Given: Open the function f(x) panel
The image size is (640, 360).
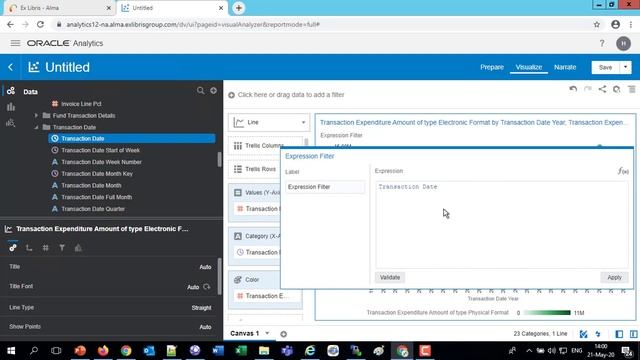Looking at the screenshot, I should (x=623, y=171).
